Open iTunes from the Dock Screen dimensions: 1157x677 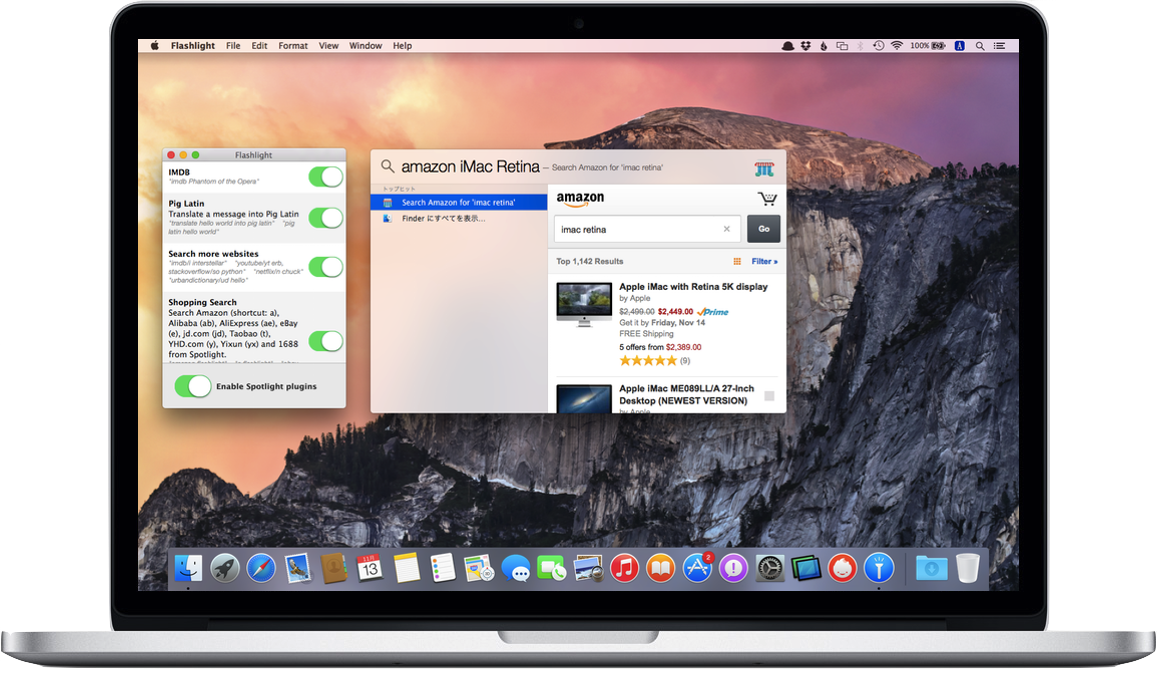point(624,568)
